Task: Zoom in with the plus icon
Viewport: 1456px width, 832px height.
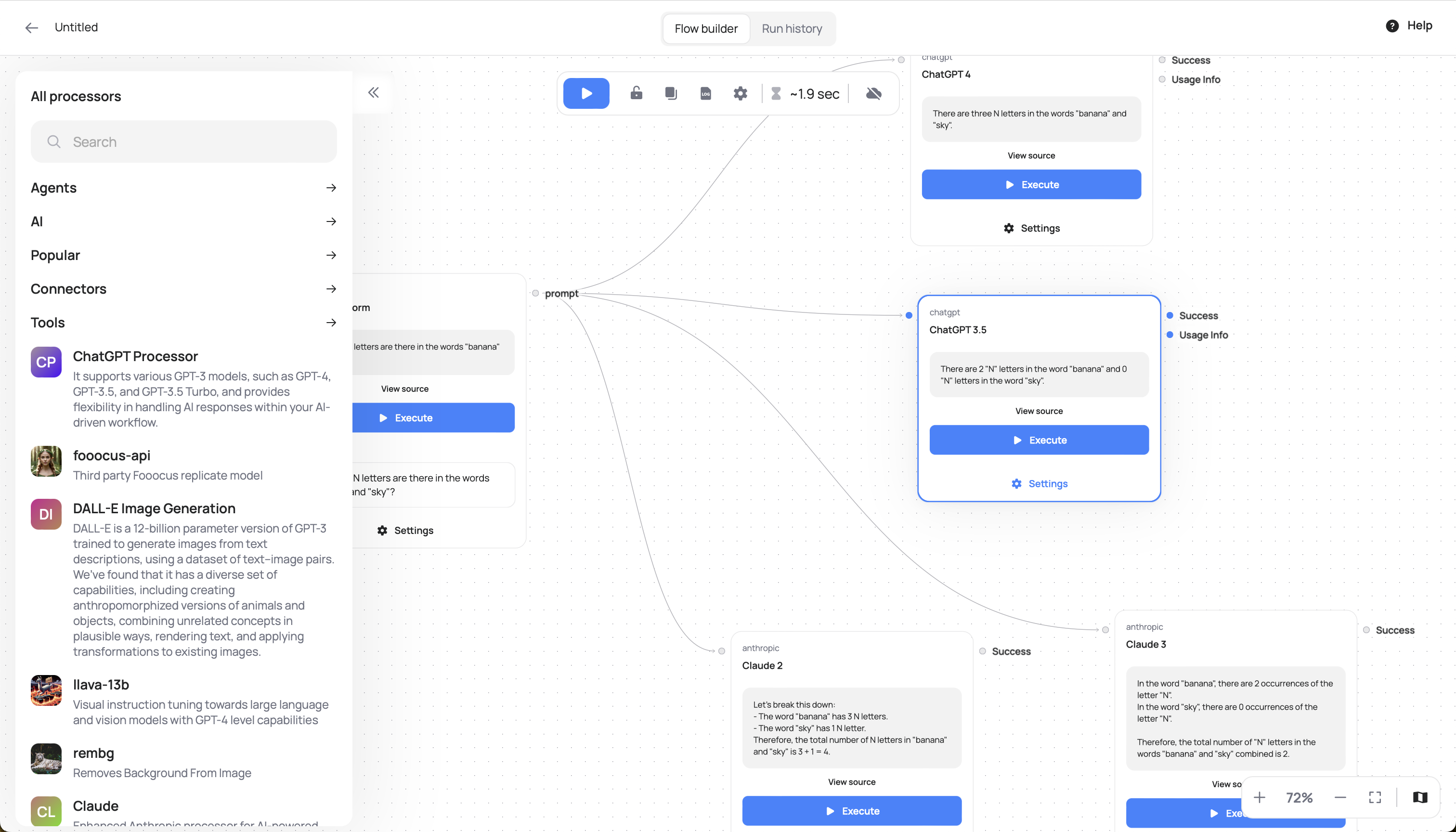Action: pos(1260,797)
